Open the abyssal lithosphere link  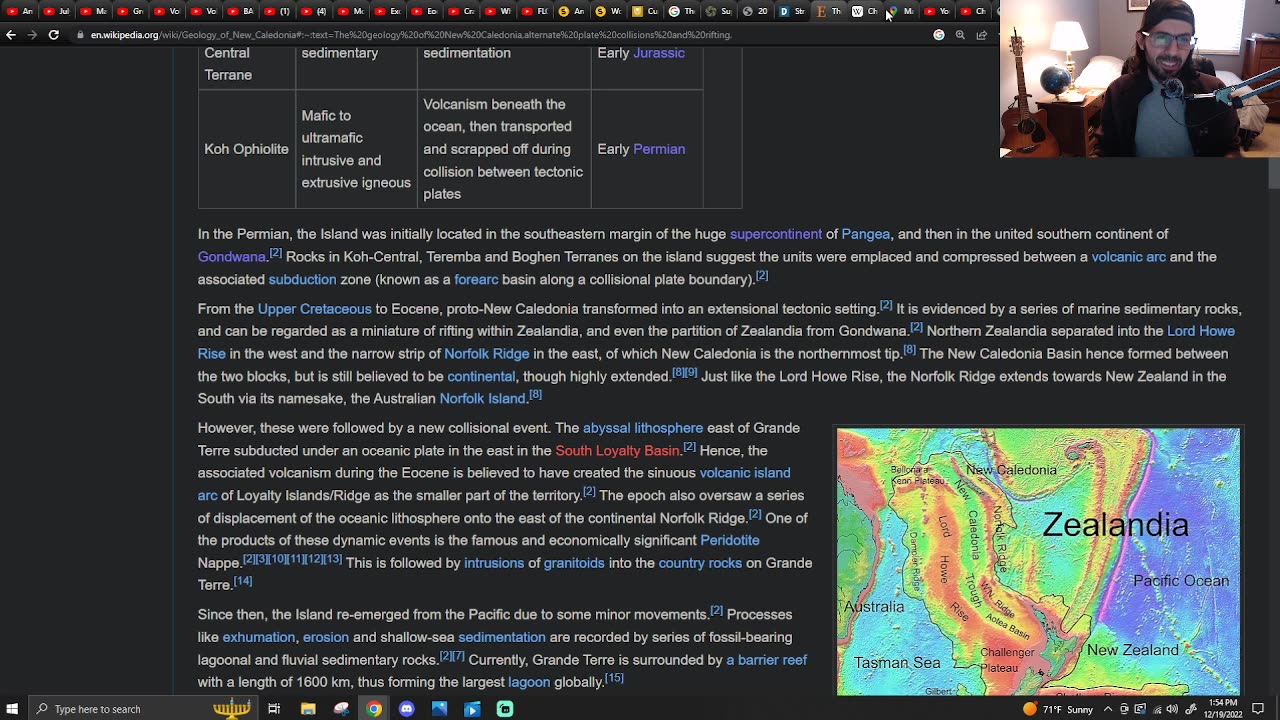(x=643, y=428)
